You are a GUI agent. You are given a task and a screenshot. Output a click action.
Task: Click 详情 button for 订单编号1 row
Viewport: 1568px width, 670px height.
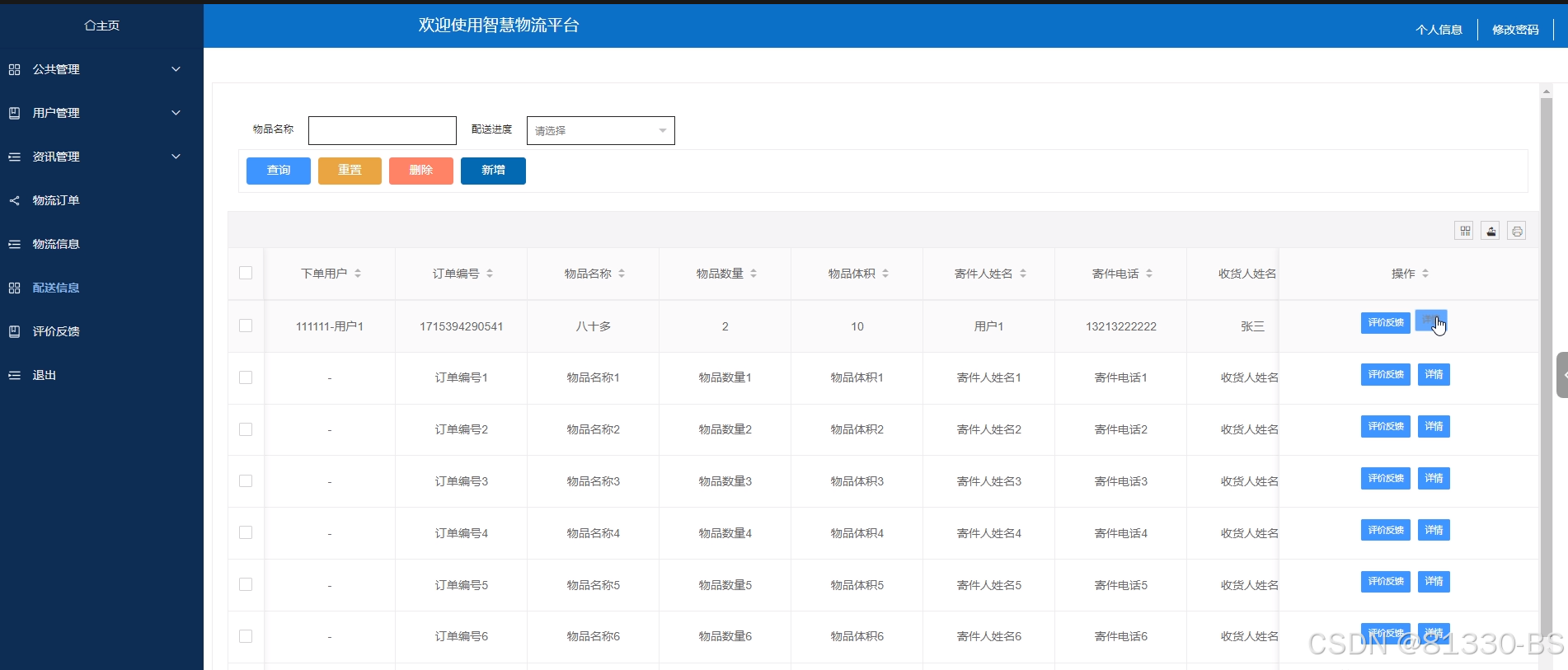click(x=1434, y=375)
